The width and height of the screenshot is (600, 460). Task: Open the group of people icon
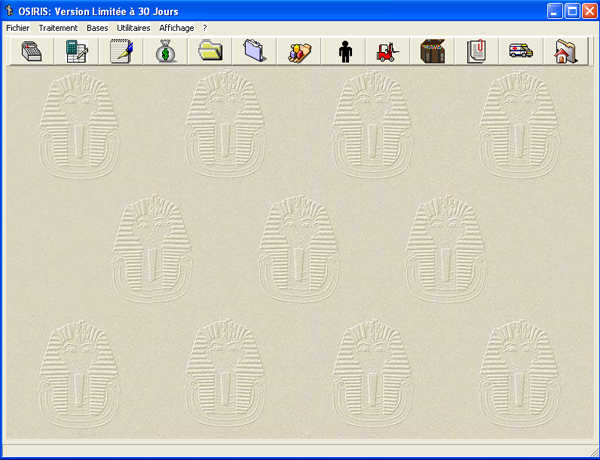point(299,51)
